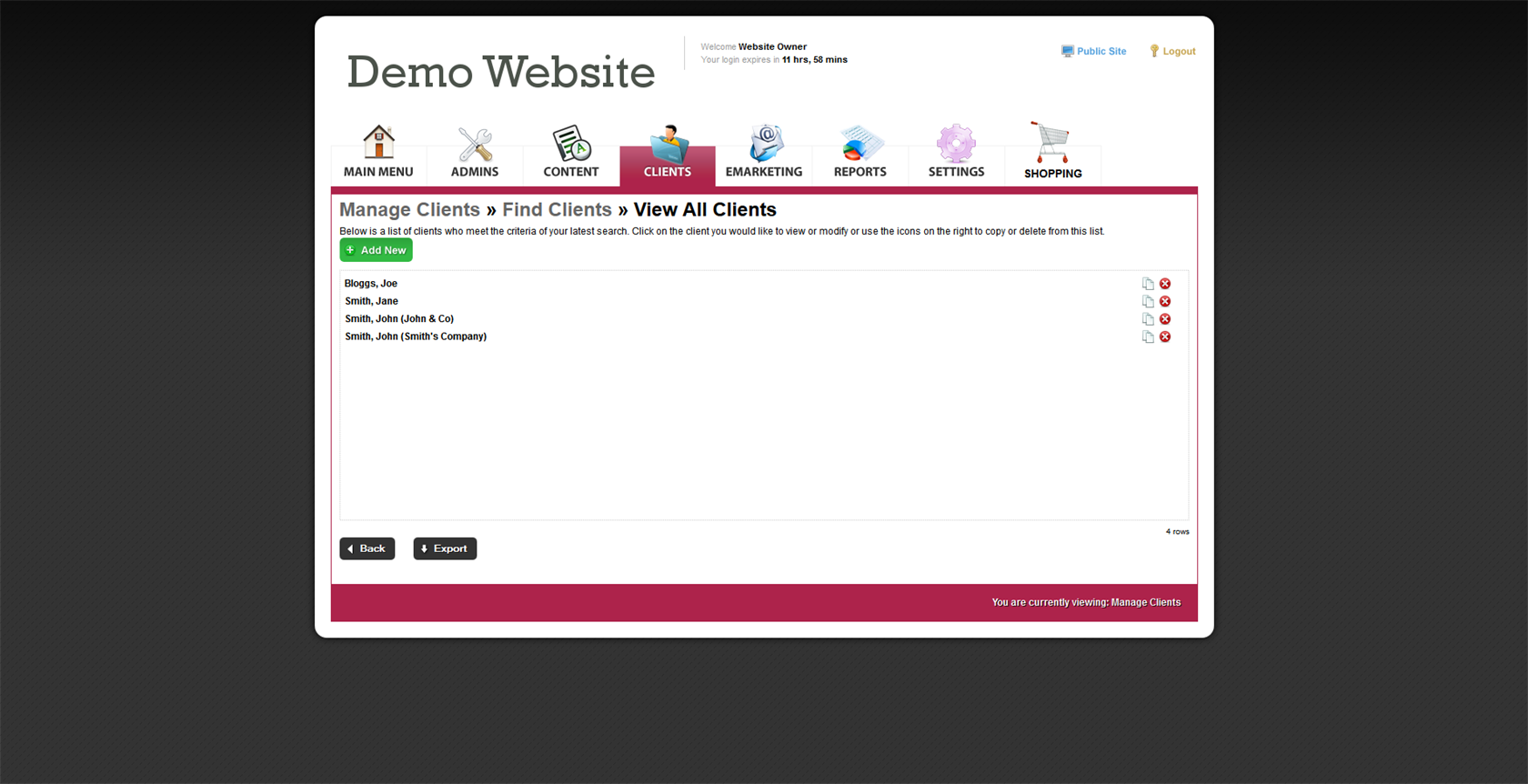Image resolution: width=1528 pixels, height=784 pixels.
Task: Delete the Bloggs, Joe client entry
Action: click(1165, 284)
